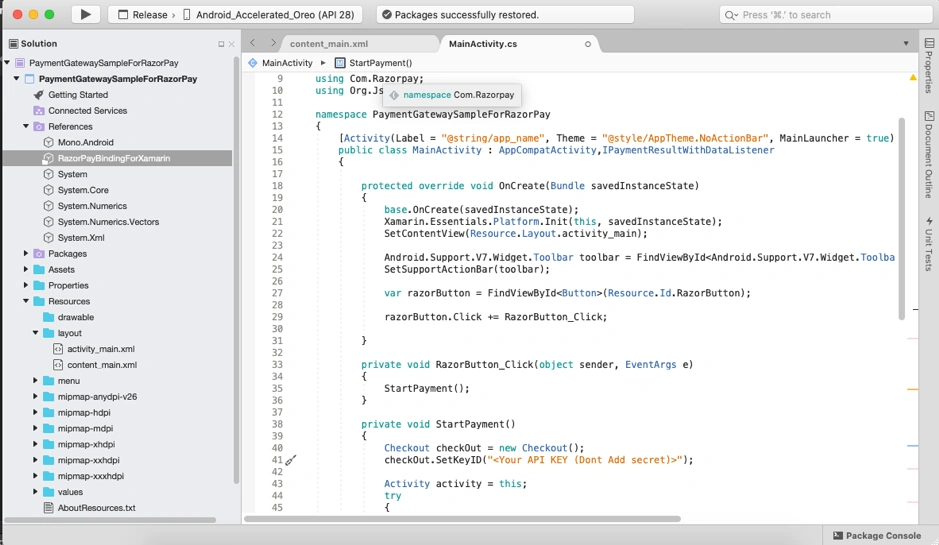This screenshot has width=939, height=545.
Task: Open the Document Outline side pad
Action: 929,155
